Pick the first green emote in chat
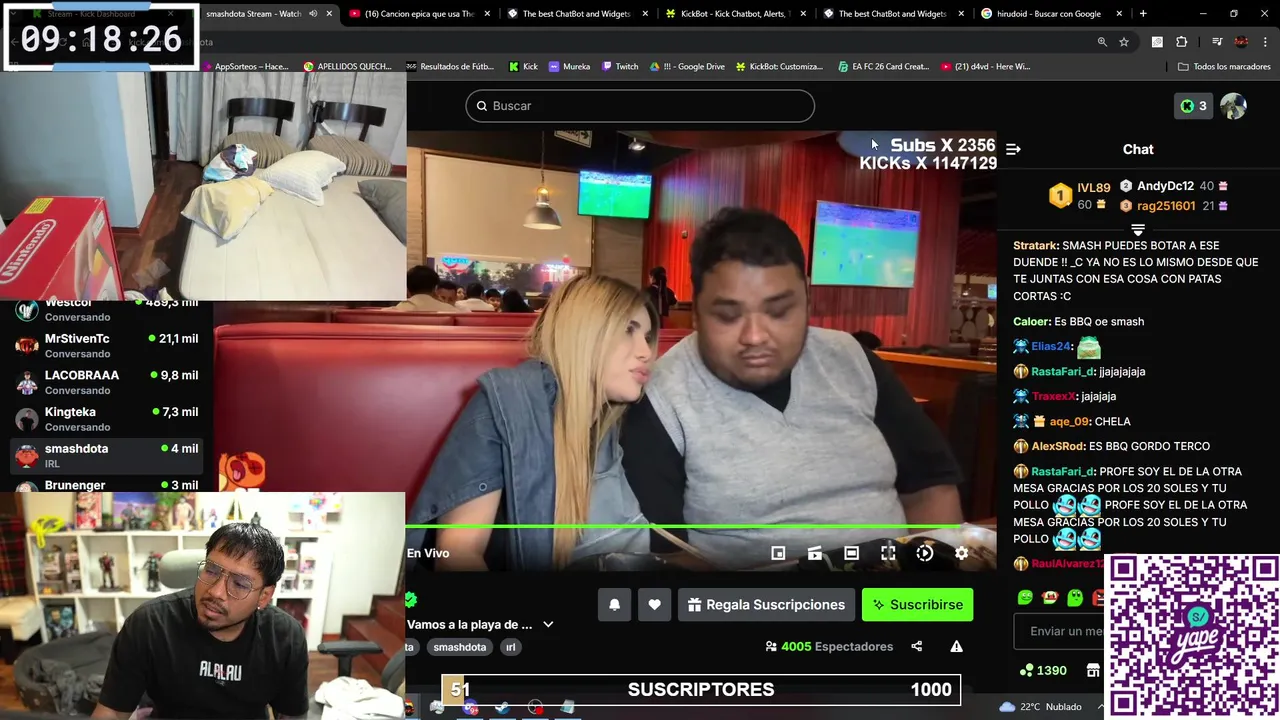 tap(1025, 598)
